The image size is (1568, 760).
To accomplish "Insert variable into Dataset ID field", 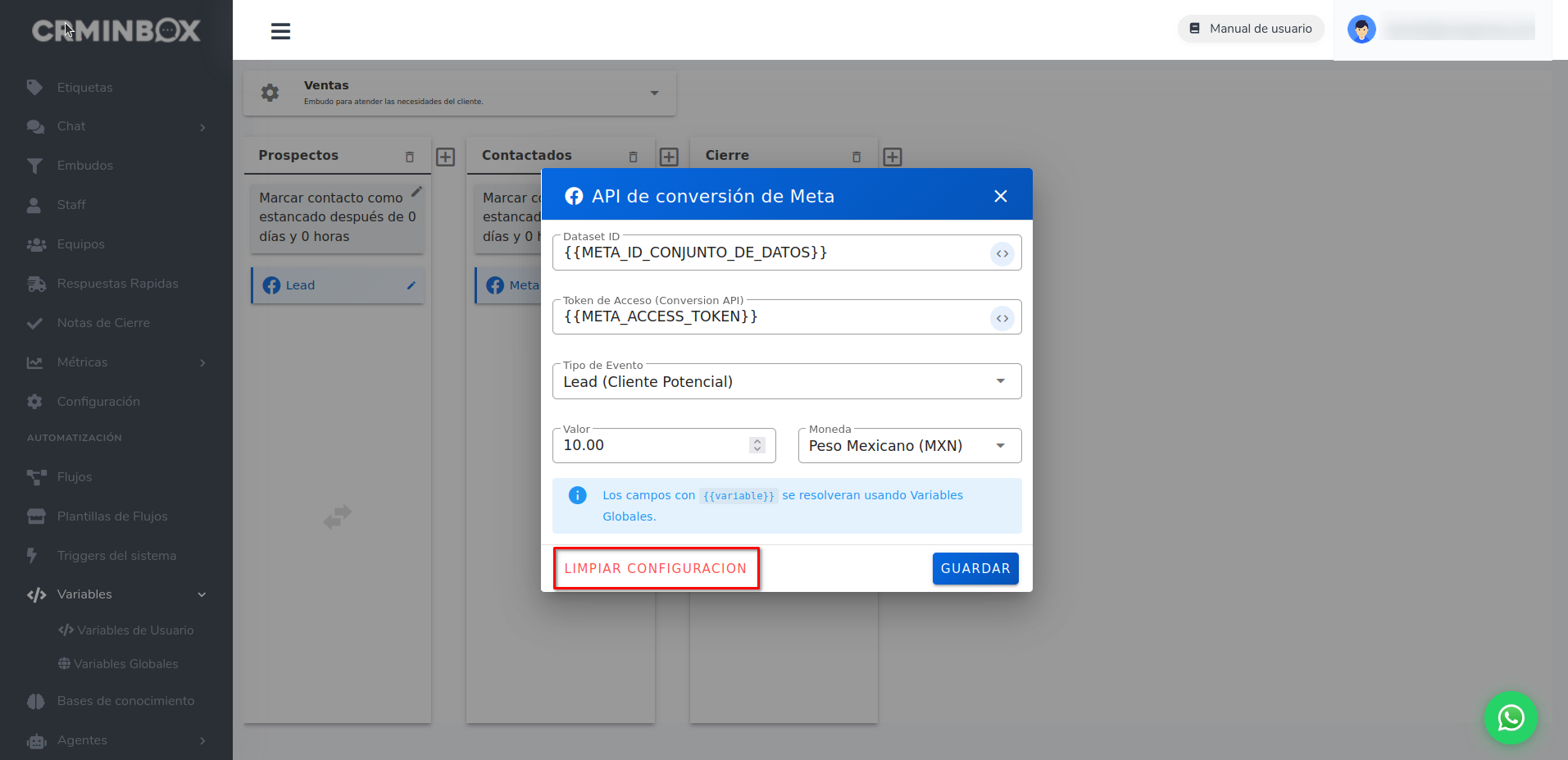I will pos(1002,254).
